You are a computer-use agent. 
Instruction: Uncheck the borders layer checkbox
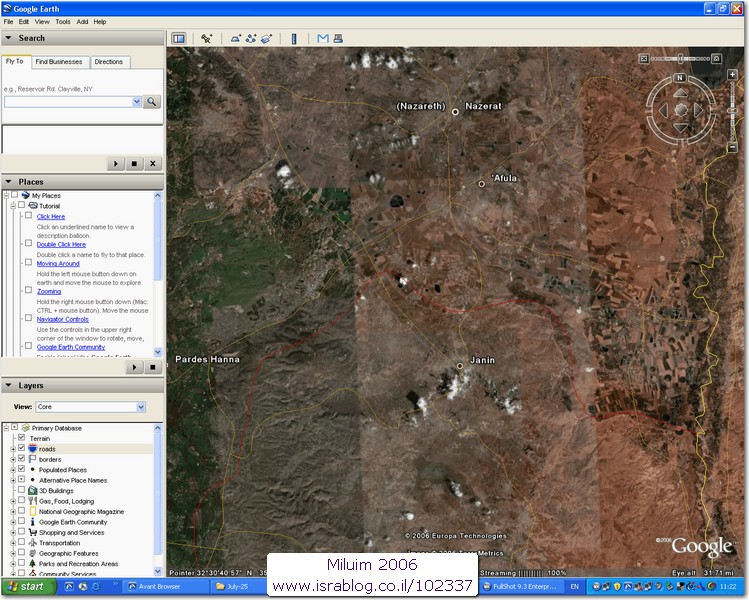[21, 459]
